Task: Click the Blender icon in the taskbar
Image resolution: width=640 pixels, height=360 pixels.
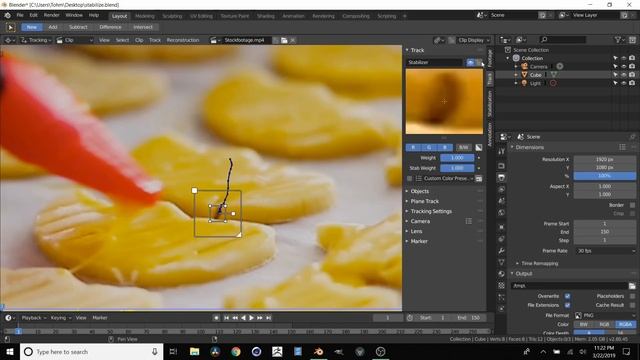Action: 319,351
